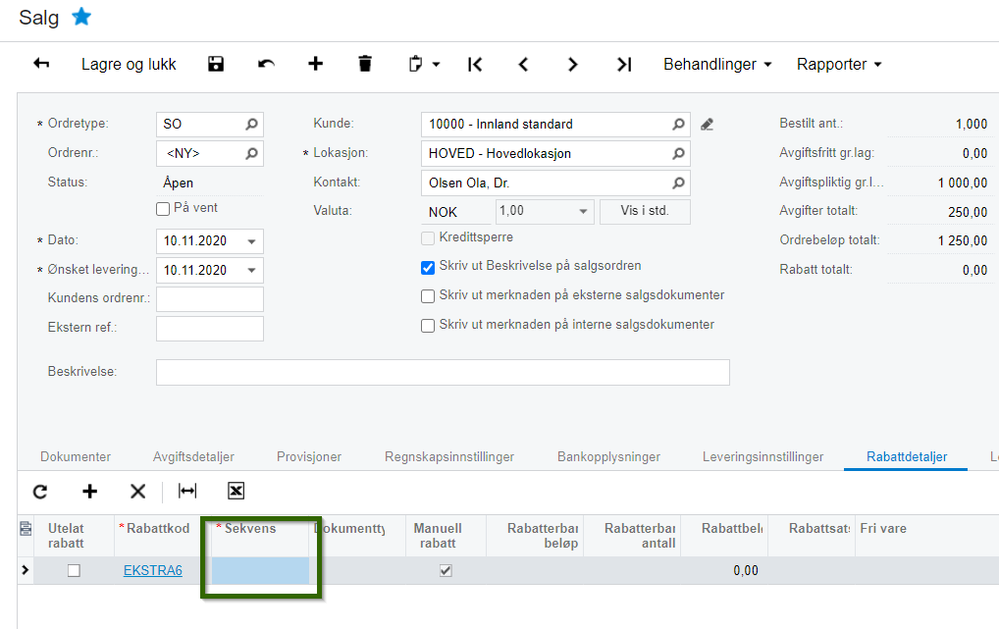The height and width of the screenshot is (629, 999).
Task: Save the order with the floppy disk icon
Action: 216,64
